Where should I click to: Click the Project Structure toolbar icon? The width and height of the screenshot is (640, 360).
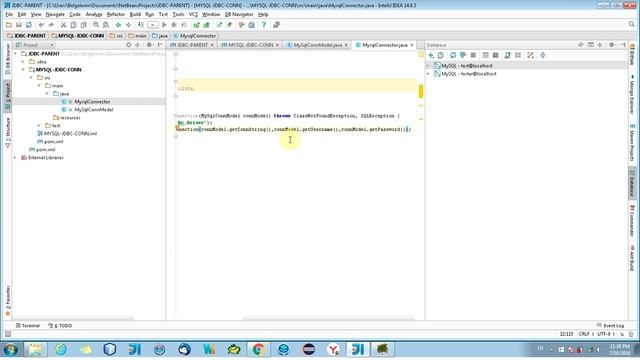252,25
